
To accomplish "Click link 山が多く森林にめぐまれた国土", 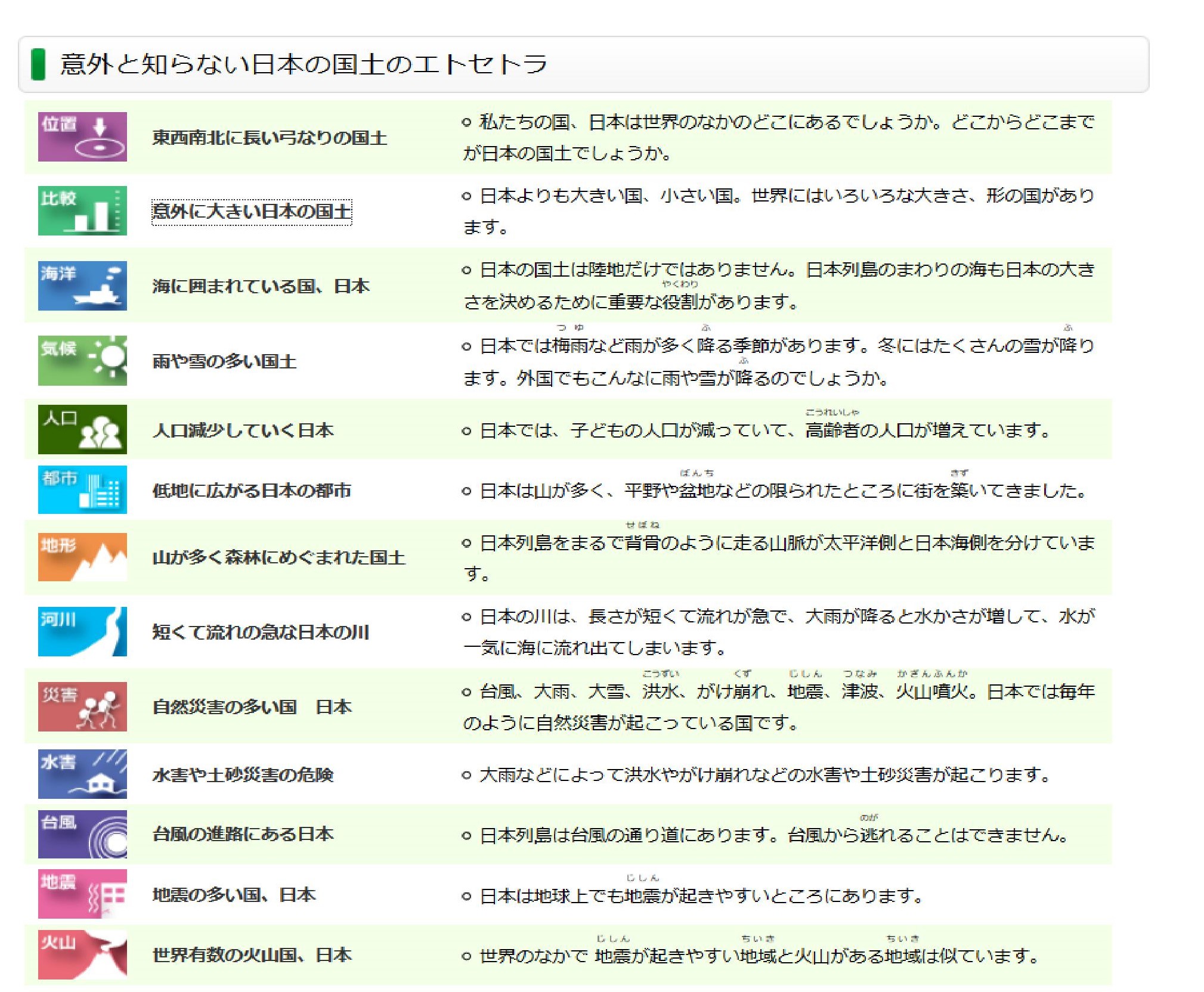I will click(278, 557).
